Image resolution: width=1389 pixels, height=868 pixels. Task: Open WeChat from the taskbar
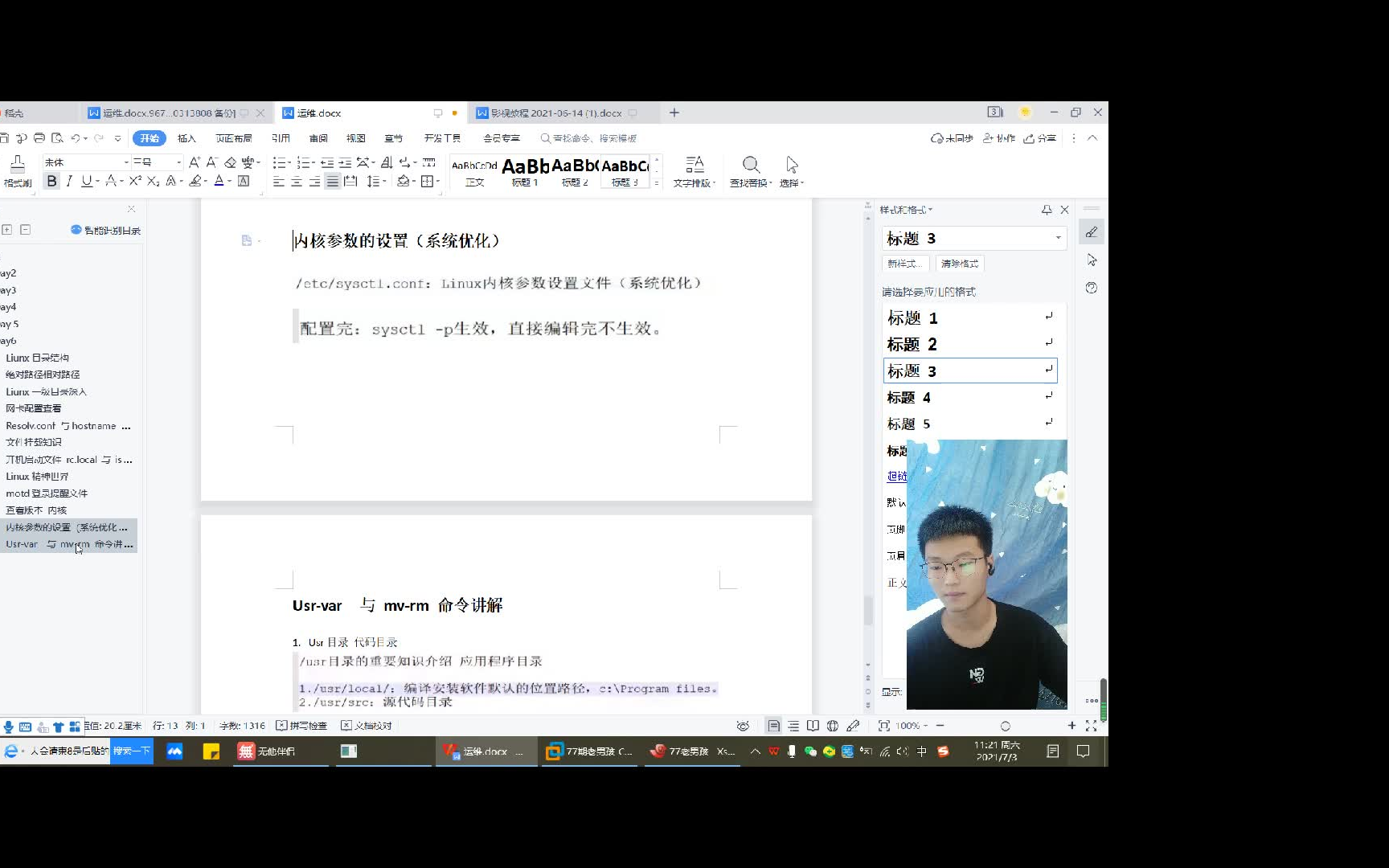pyautogui.click(x=810, y=751)
